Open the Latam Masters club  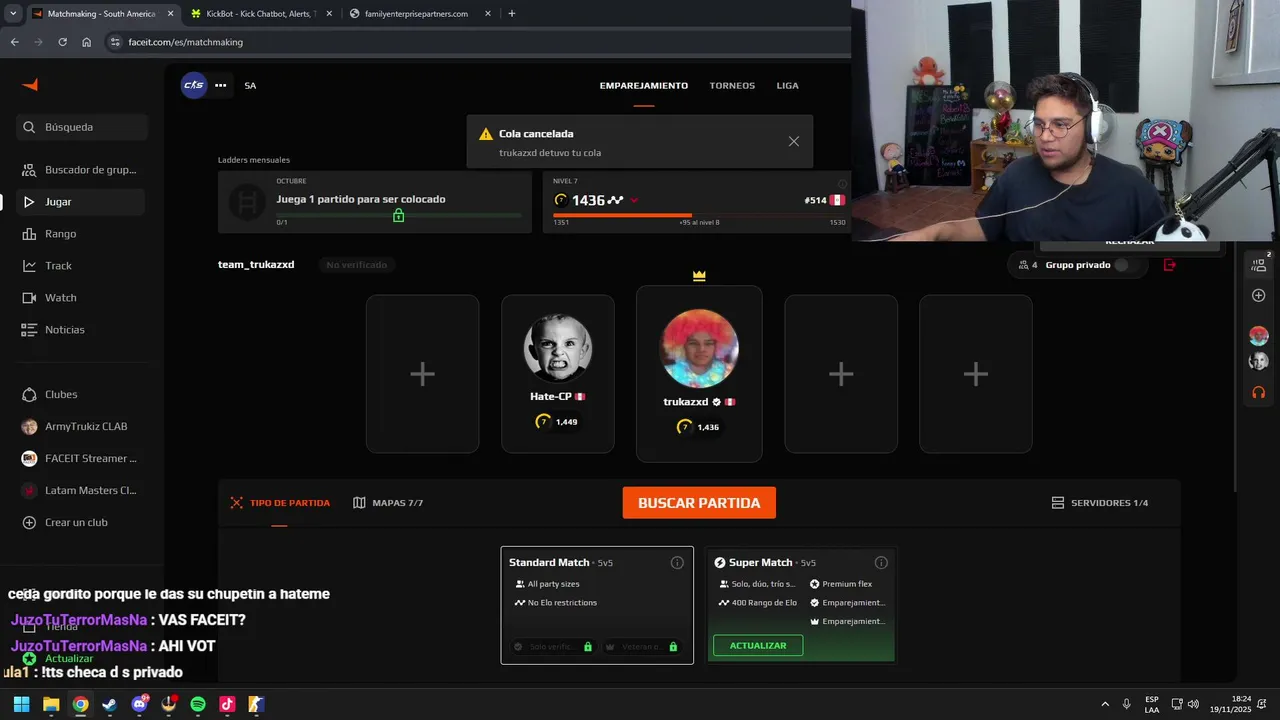pyautogui.click(x=82, y=491)
